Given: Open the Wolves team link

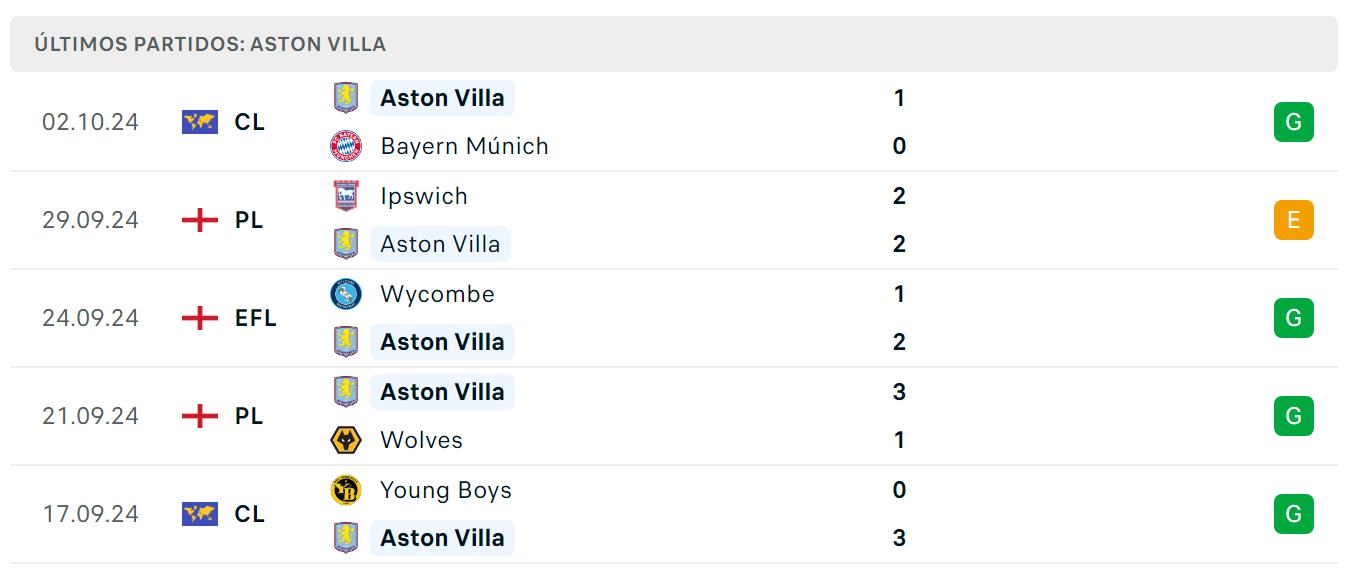Looking at the screenshot, I should point(421,440).
